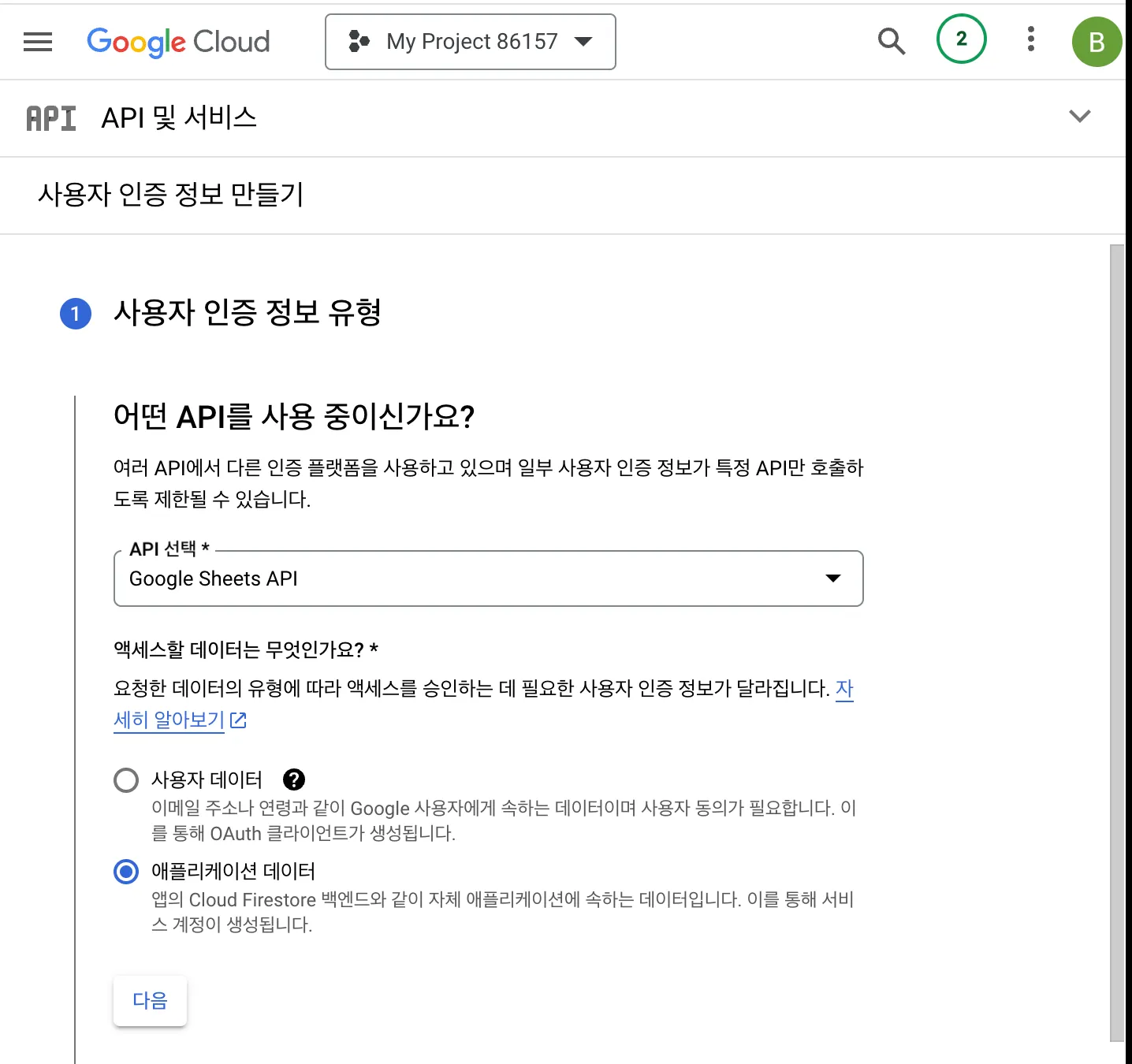Screen dimensions: 1132x1064
Task: Expand the API 및 서비스 section chevron
Action: pos(1079,117)
